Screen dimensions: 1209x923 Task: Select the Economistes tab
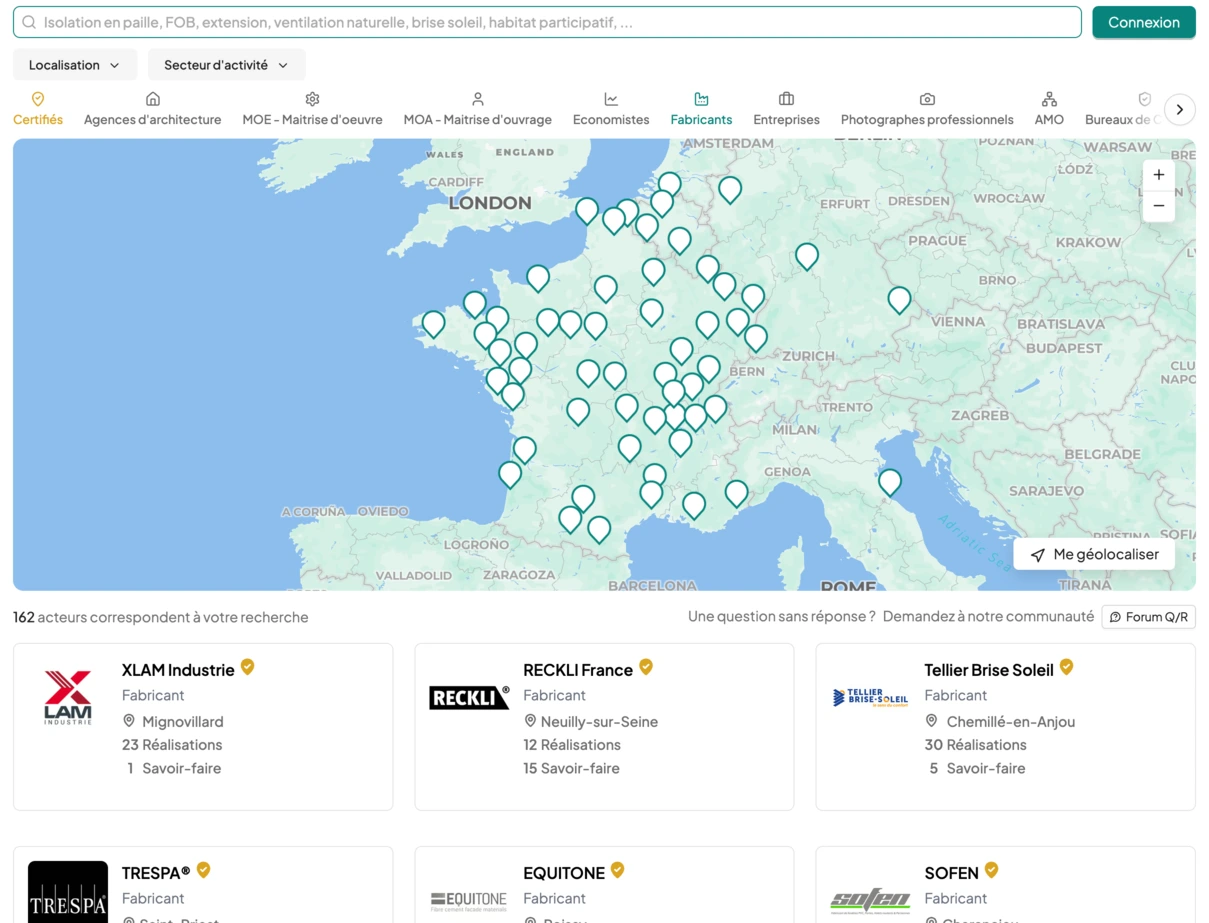coord(611,109)
